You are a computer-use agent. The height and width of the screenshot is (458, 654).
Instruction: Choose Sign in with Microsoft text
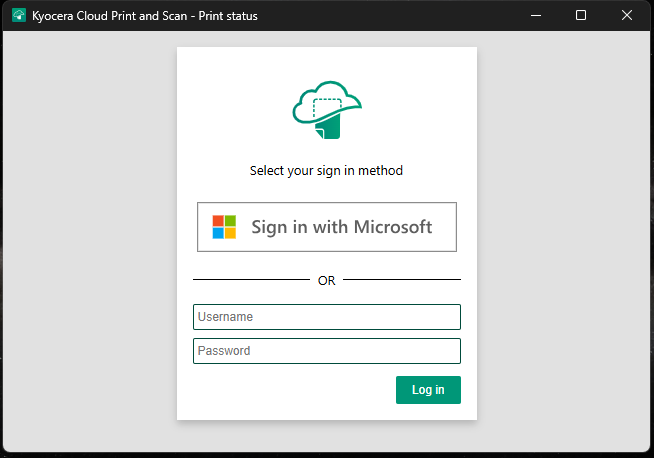pos(341,227)
